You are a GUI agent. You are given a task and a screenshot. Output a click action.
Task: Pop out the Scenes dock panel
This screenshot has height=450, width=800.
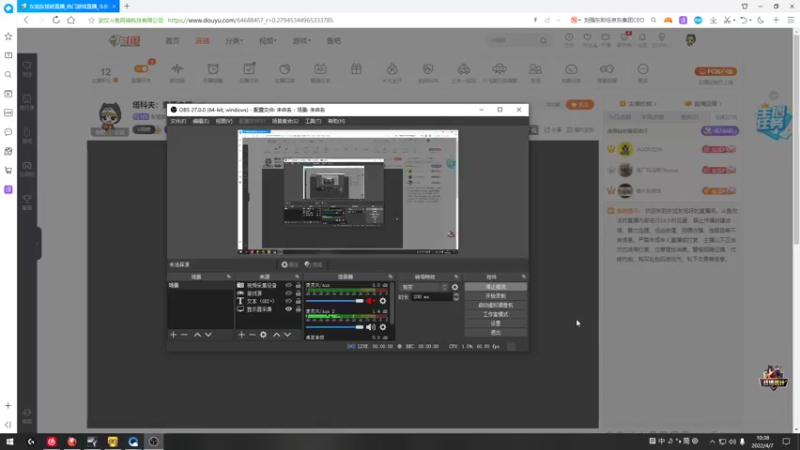click(x=229, y=277)
